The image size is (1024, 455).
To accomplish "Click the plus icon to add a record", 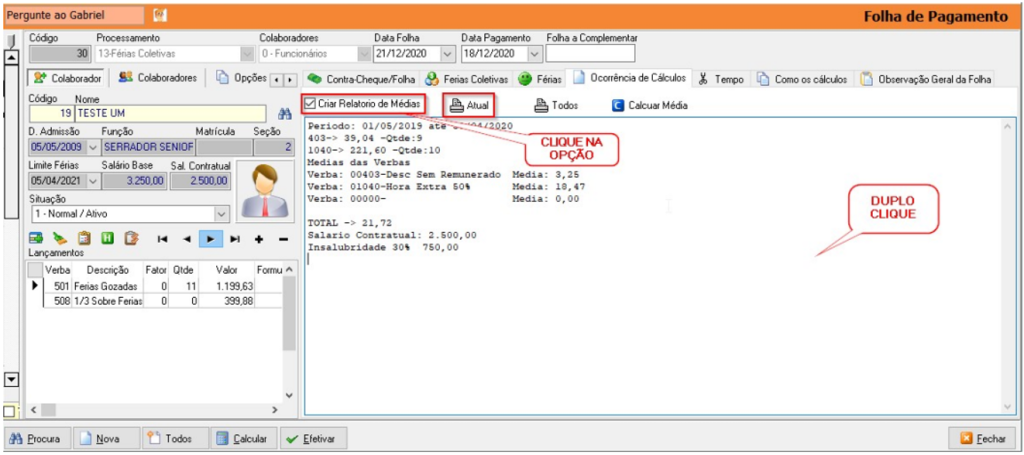I will point(259,240).
